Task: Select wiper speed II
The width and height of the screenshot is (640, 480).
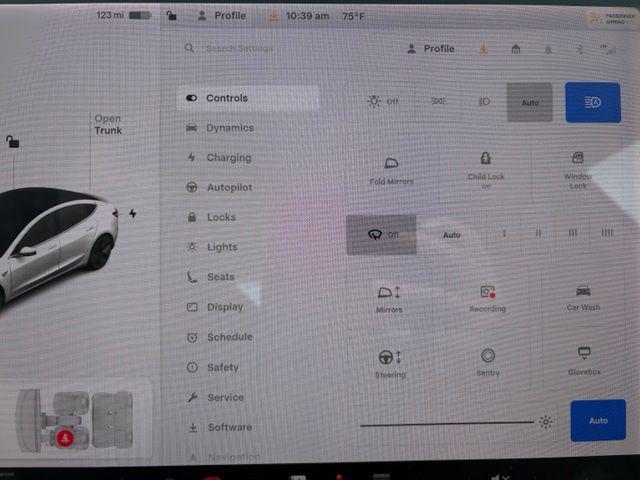Action: coord(538,233)
